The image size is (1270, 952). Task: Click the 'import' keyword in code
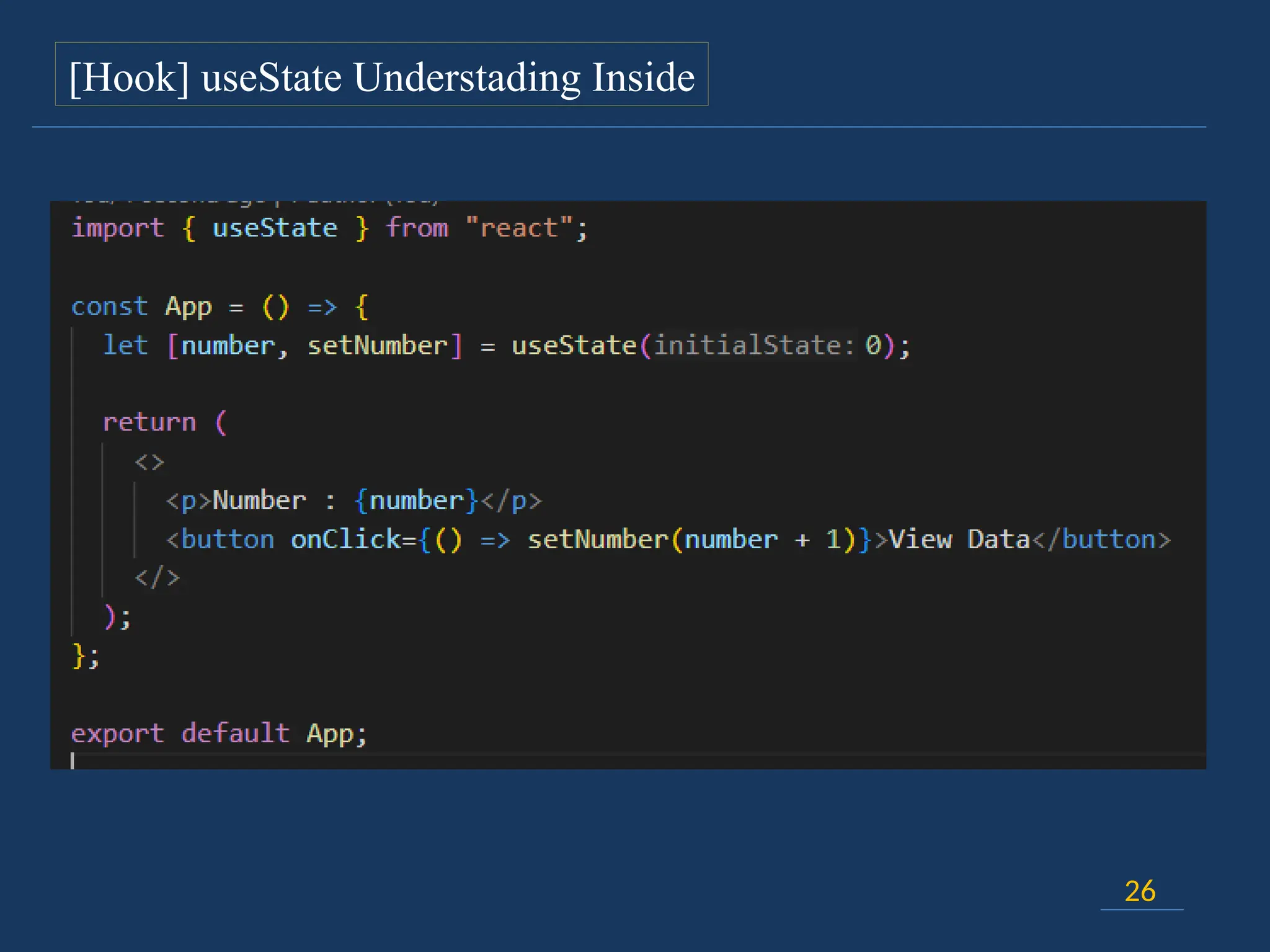point(118,229)
